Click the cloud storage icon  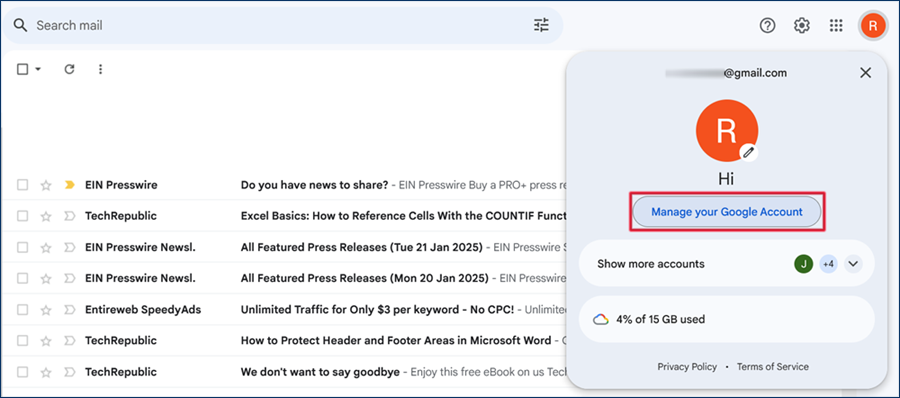coord(600,319)
